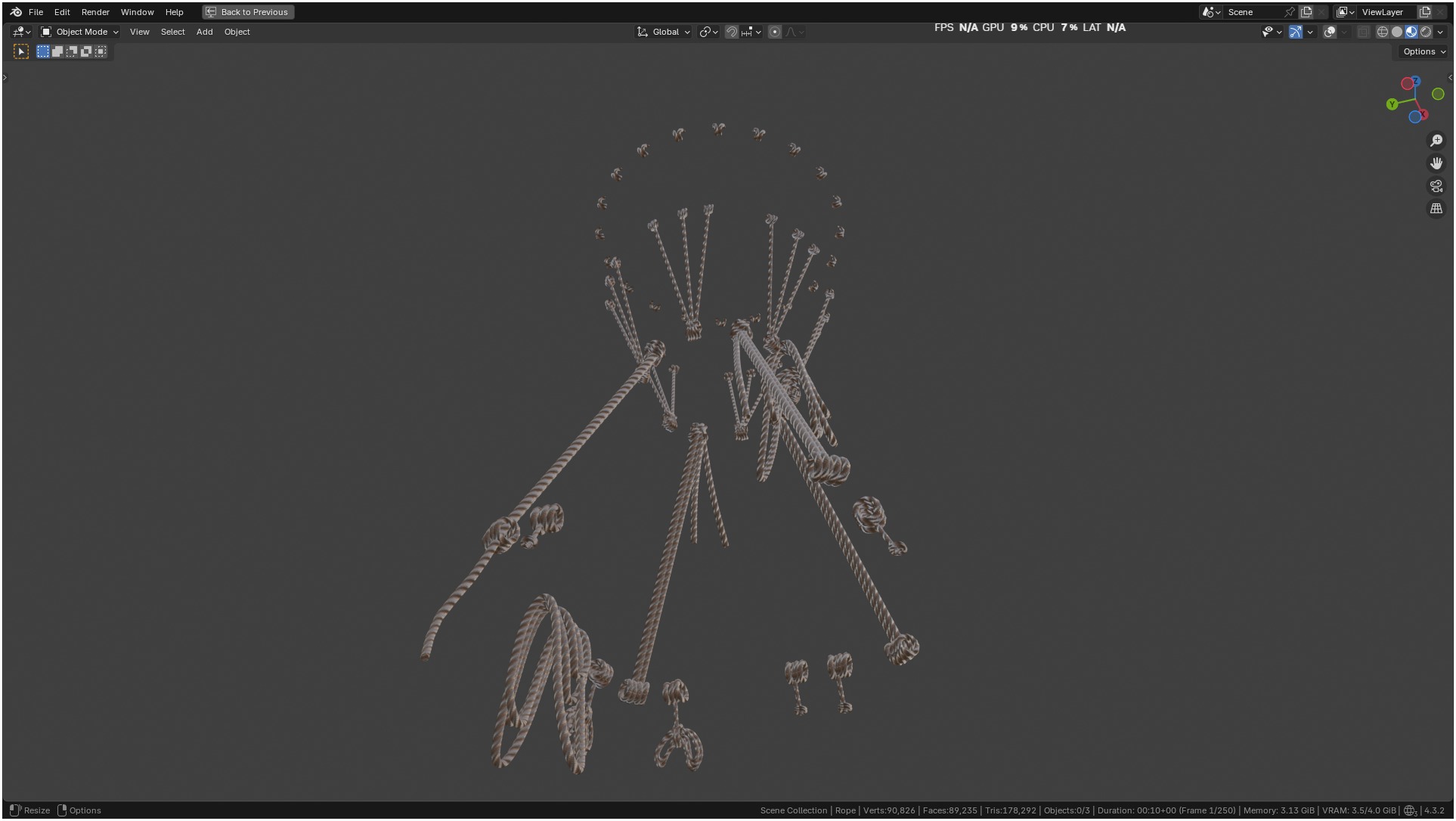Open the transform pivot point dropdown
The image size is (1456, 821).
pyautogui.click(x=708, y=32)
